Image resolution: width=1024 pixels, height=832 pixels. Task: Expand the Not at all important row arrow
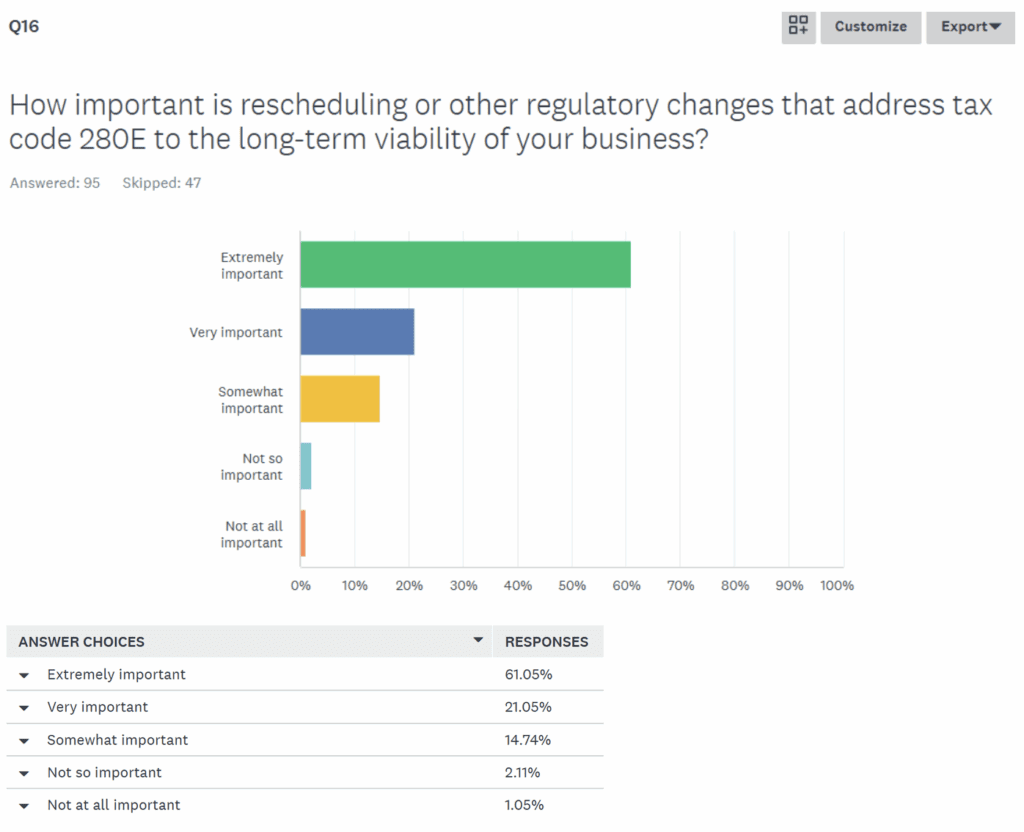tap(25, 806)
